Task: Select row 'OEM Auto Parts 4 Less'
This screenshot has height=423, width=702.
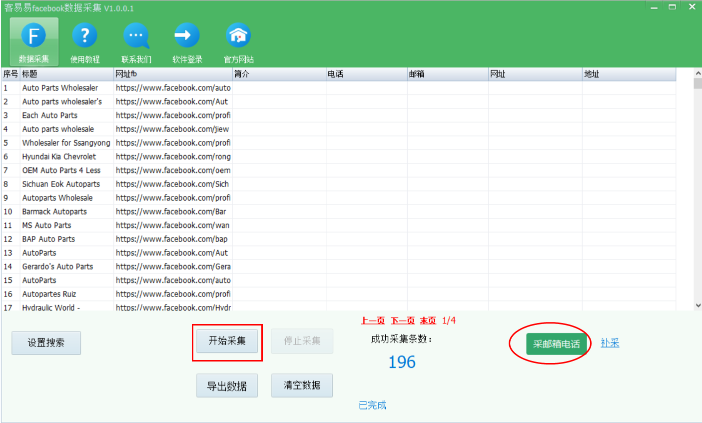Action: [338, 171]
